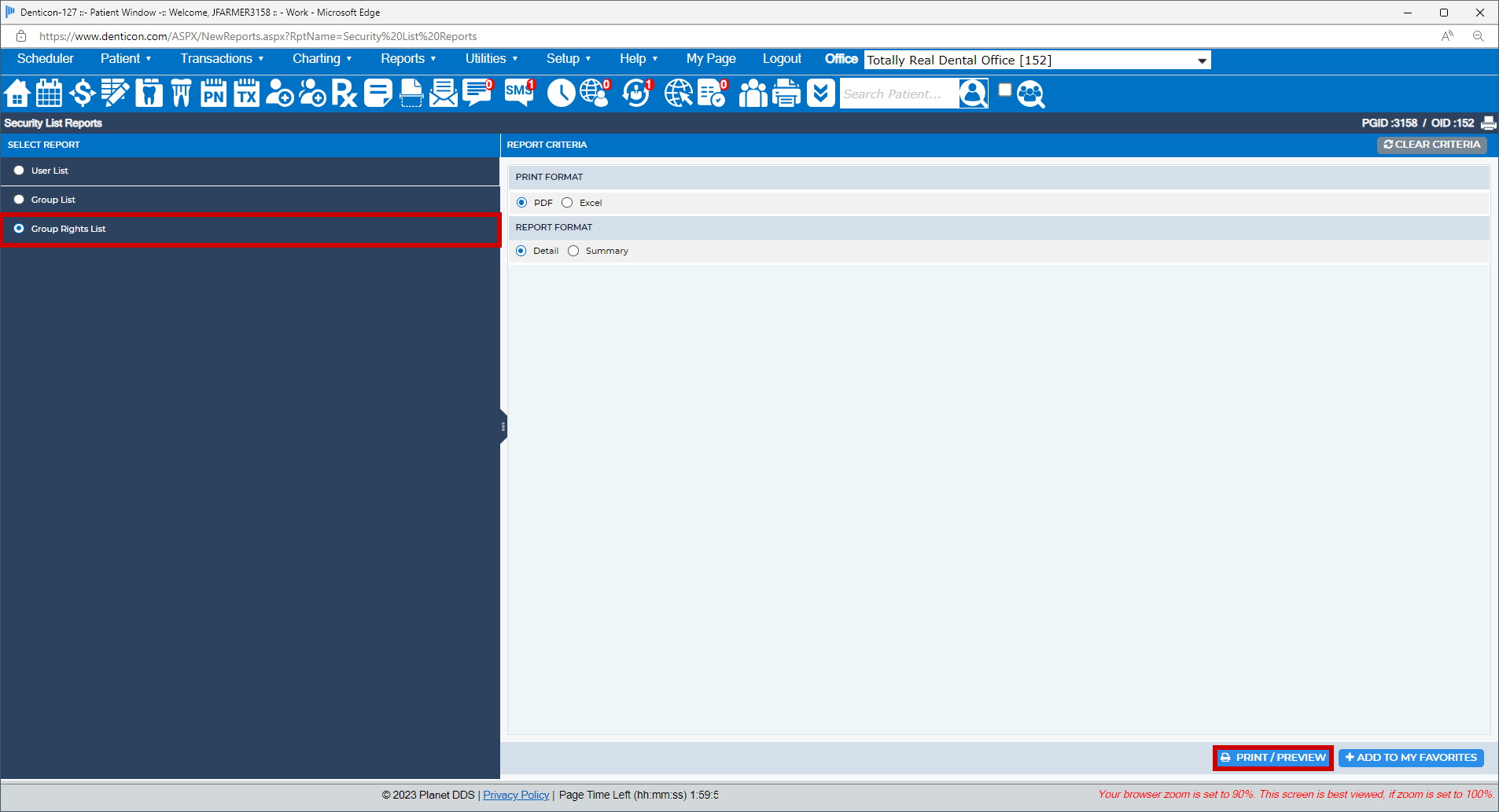Open the Scheduler calendar toolbar icon
This screenshot has width=1499, height=812.
(49, 94)
